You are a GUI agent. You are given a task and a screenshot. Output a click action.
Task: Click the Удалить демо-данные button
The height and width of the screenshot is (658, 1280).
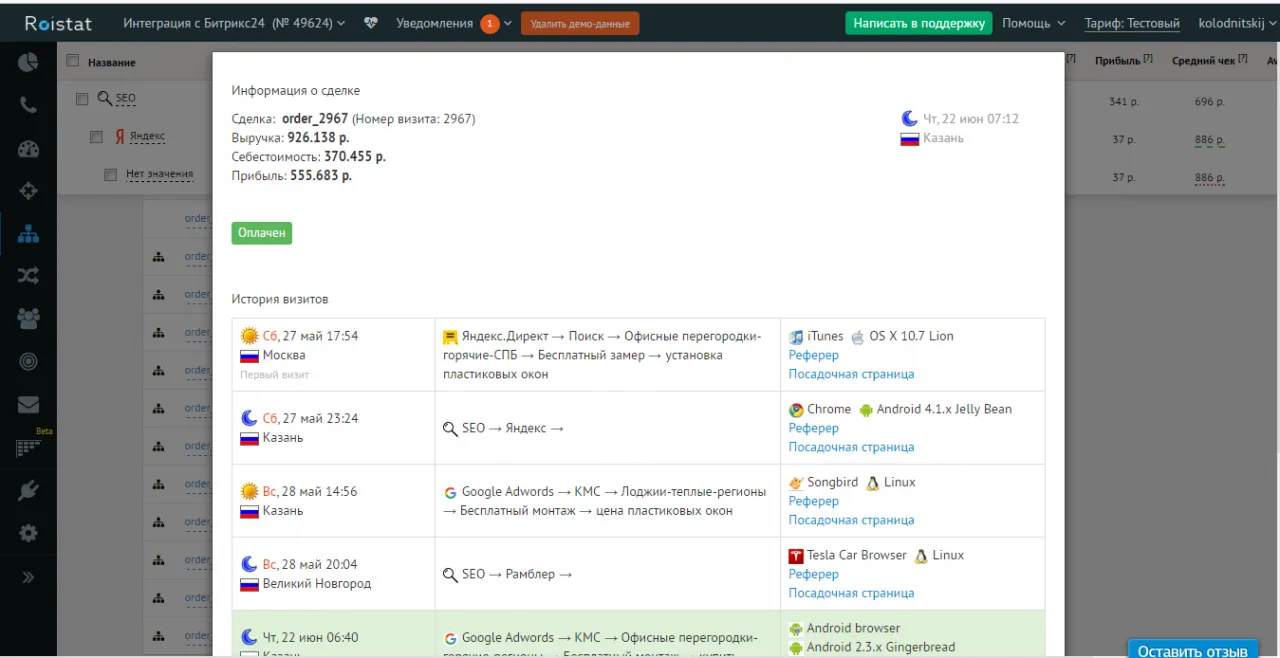click(x=580, y=22)
